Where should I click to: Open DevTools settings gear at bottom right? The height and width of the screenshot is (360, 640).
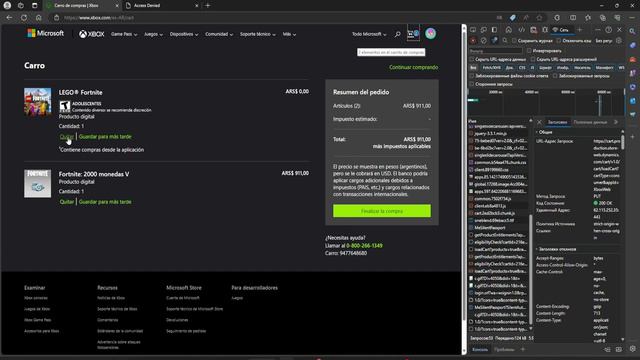point(632,349)
